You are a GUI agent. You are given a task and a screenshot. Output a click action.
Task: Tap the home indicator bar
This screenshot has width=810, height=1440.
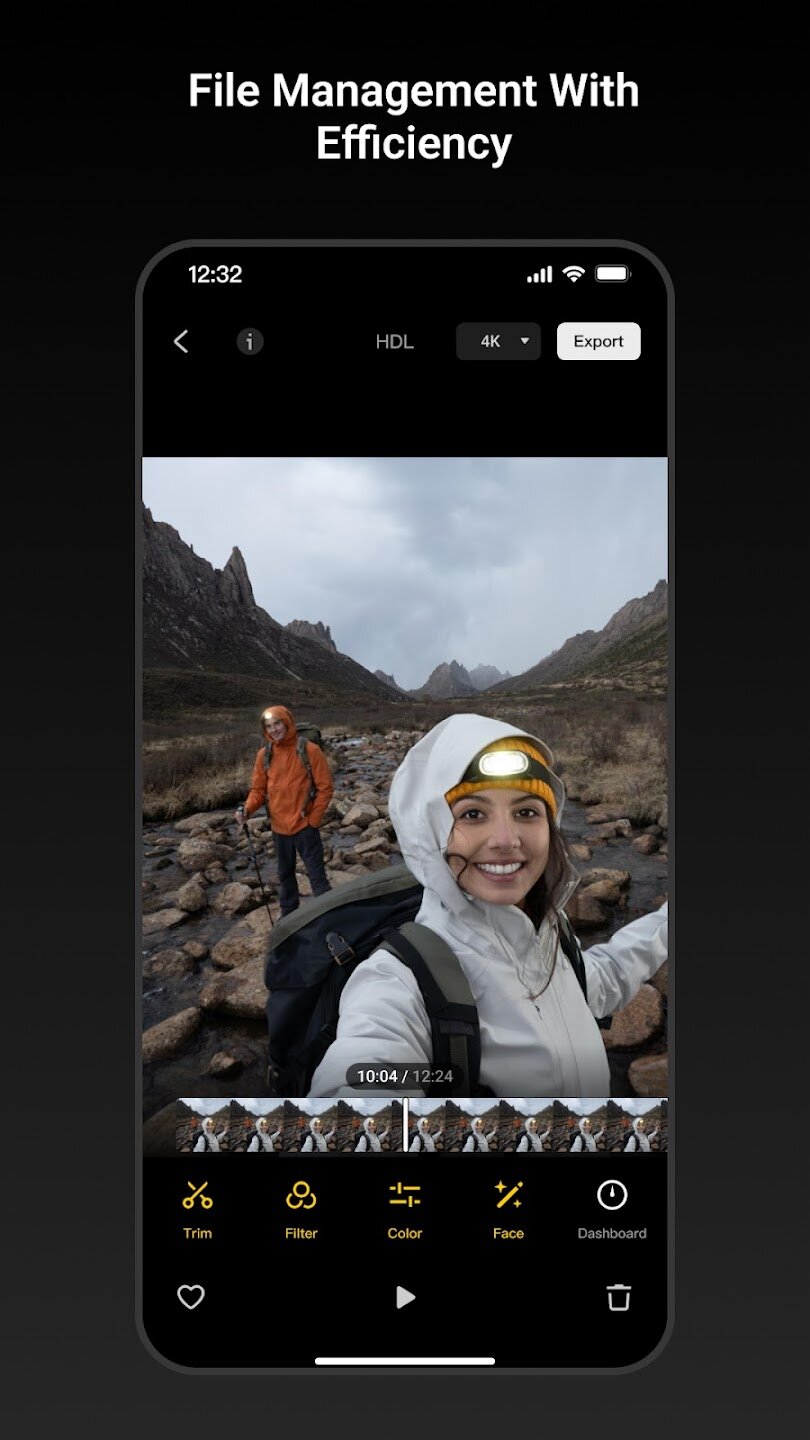point(405,1361)
